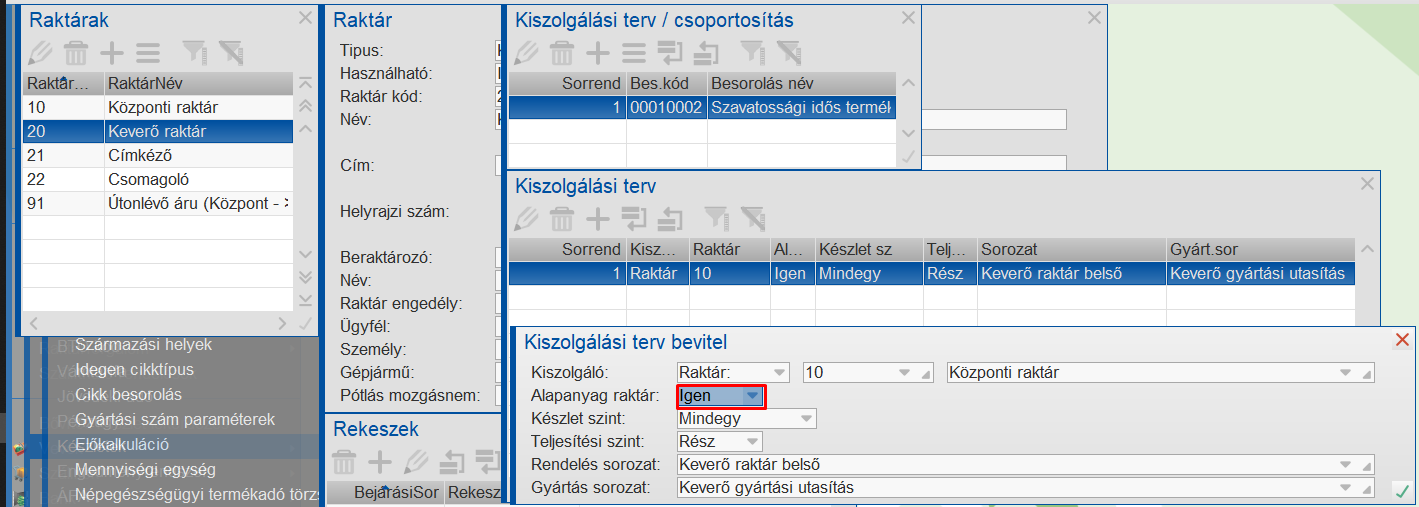Open the Cikk besorolás menu entry
This screenshot has height=507, width=1419.
[x=127, y=394]
